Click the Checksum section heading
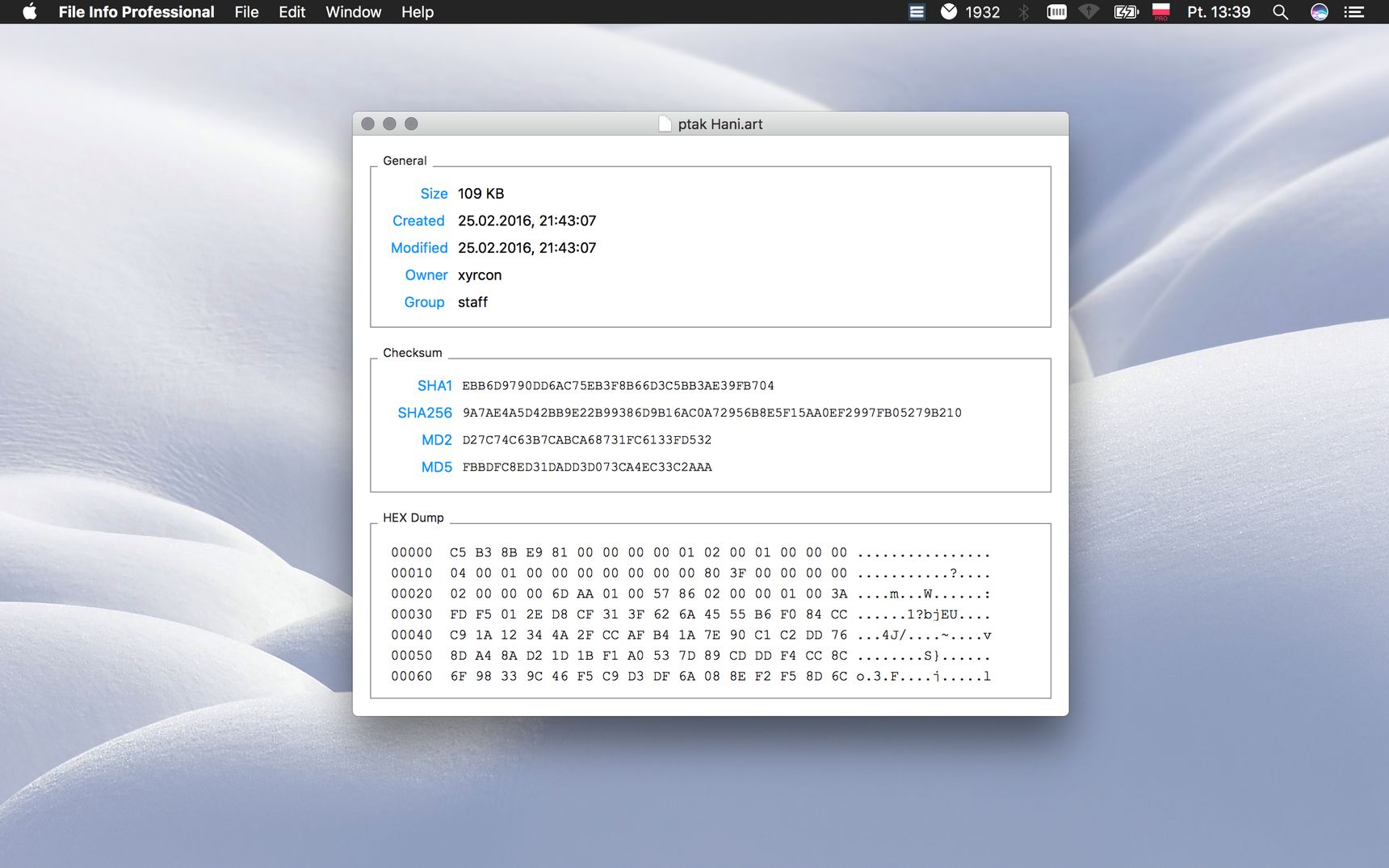Screen dimensions: 1389x868 [x=413, y=353]
